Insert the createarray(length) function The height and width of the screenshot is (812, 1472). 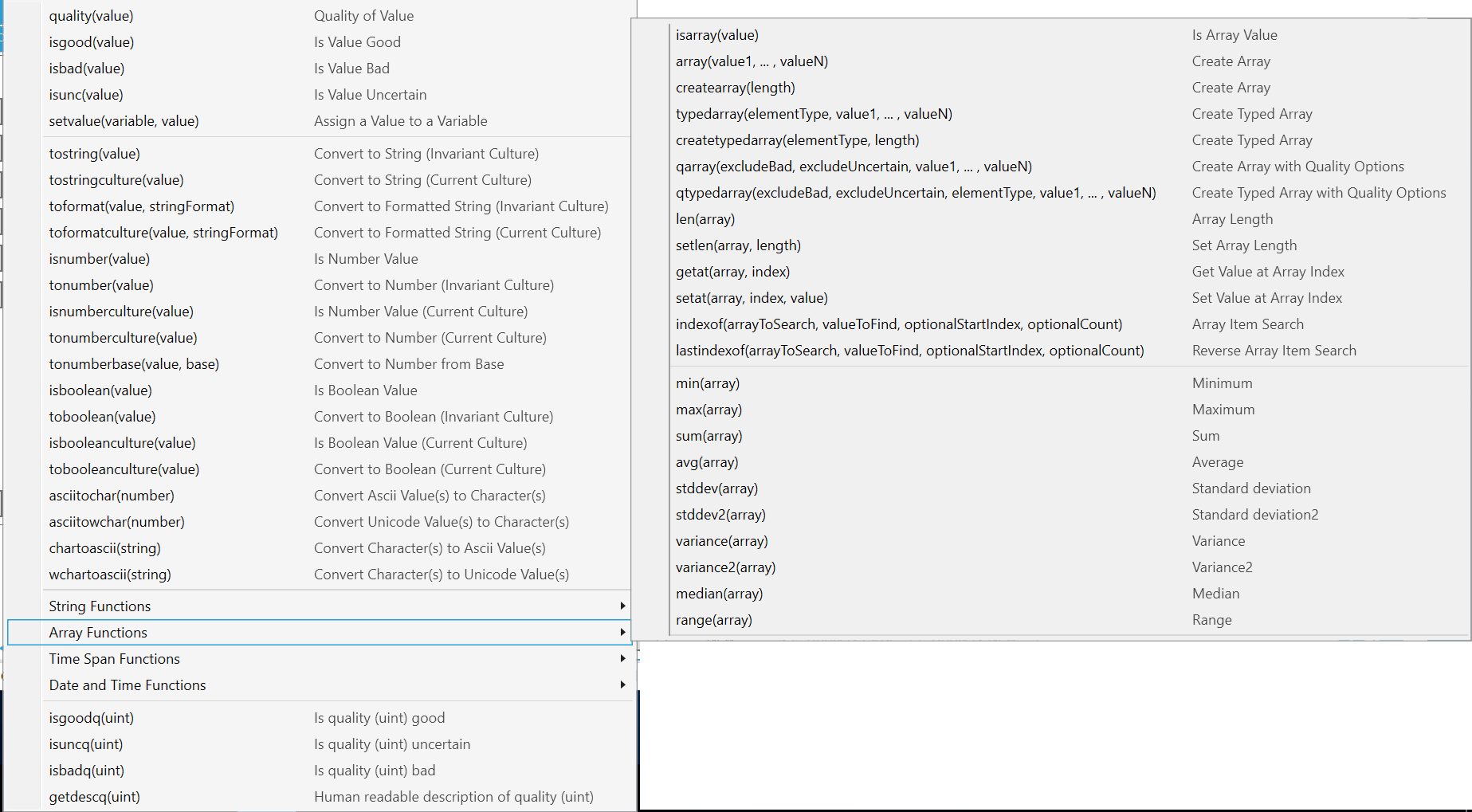(x=735, y=88)
